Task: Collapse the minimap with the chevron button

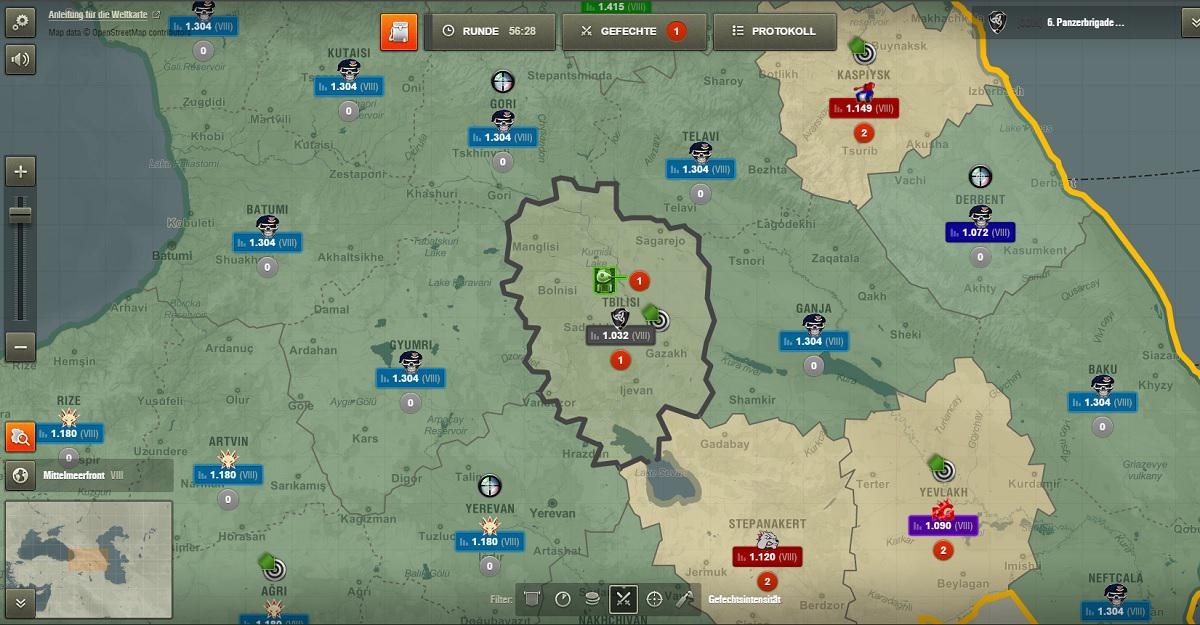Action: click(x=20, y=601)
